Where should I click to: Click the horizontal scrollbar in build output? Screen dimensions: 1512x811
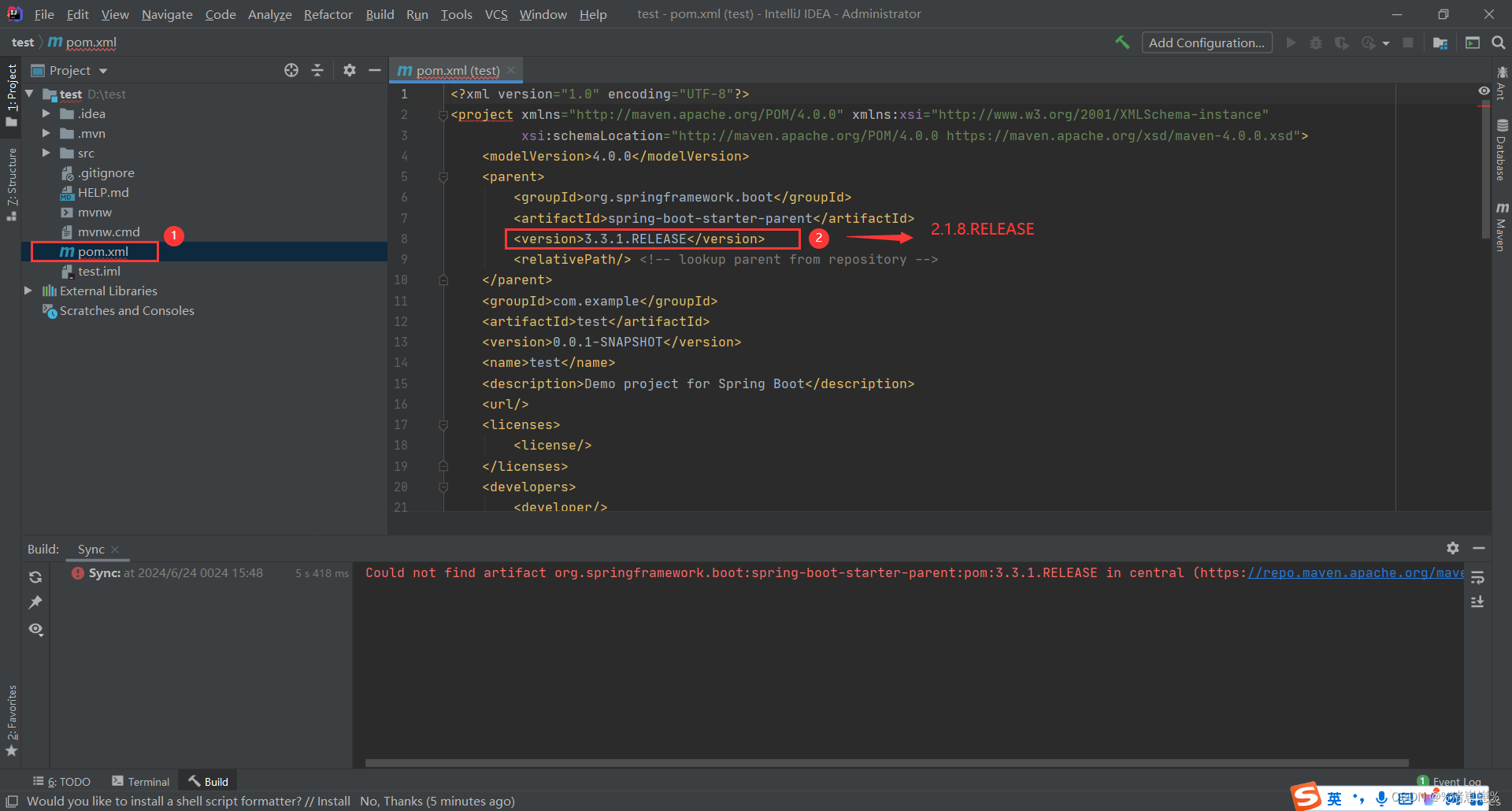pyautogui.click(x=887, y=762)
